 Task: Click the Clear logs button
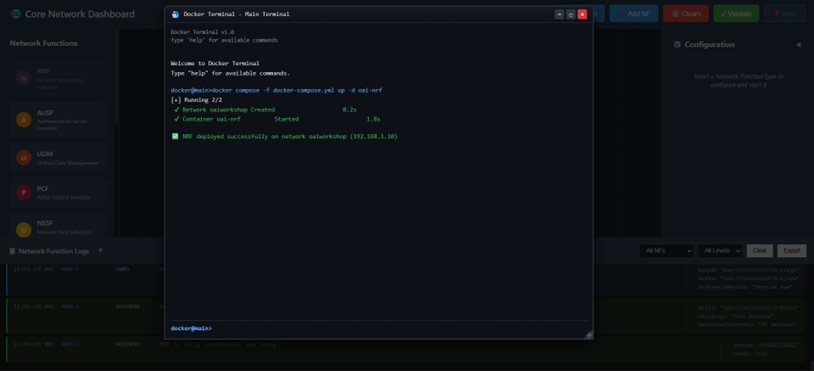[x=759, y=251]
